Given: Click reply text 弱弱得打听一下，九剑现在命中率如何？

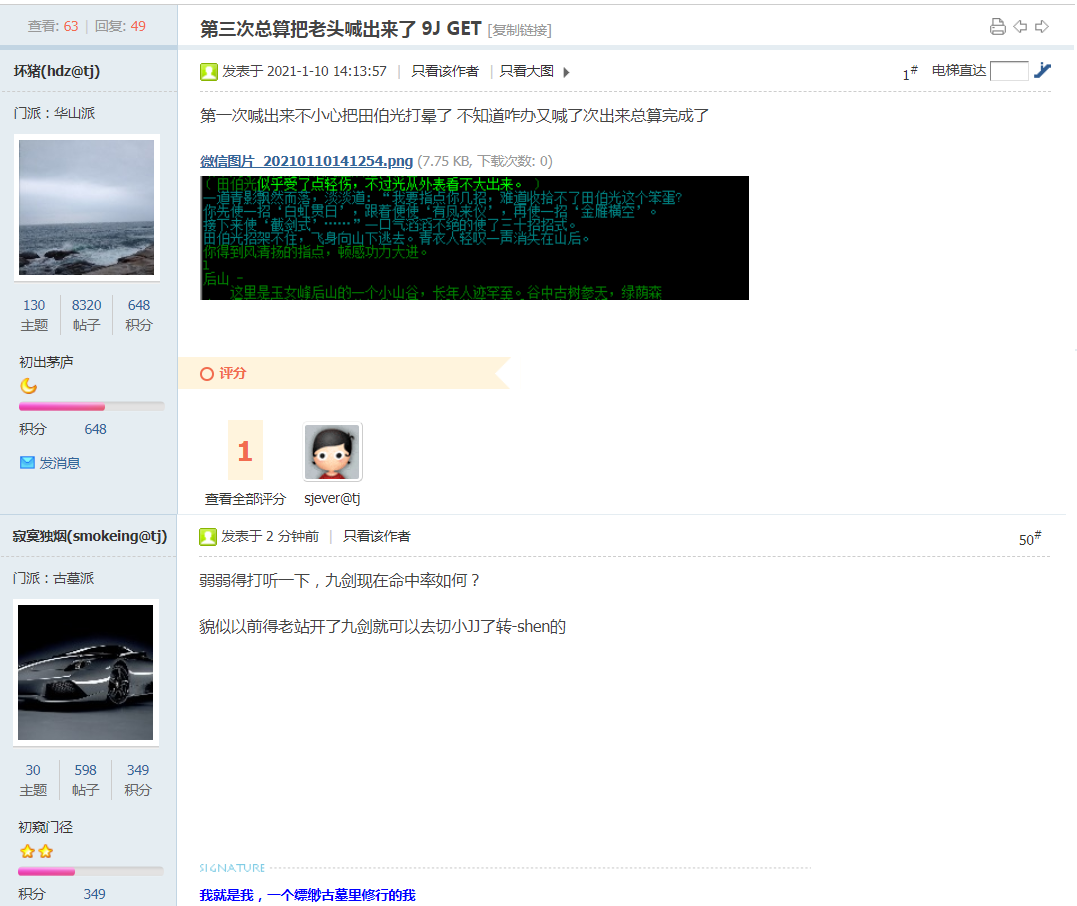Looking at the screenshot, I should tap(339, 581).
